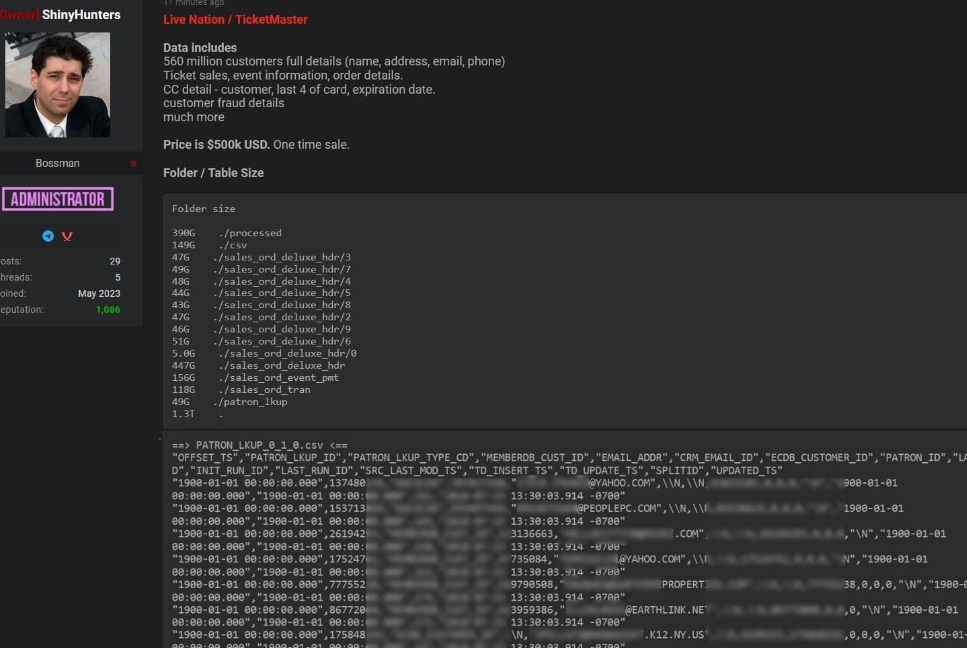This screenshot has height=648, width=967.
Task: Click the OFFSET_TS column header line
Action: 569,457
